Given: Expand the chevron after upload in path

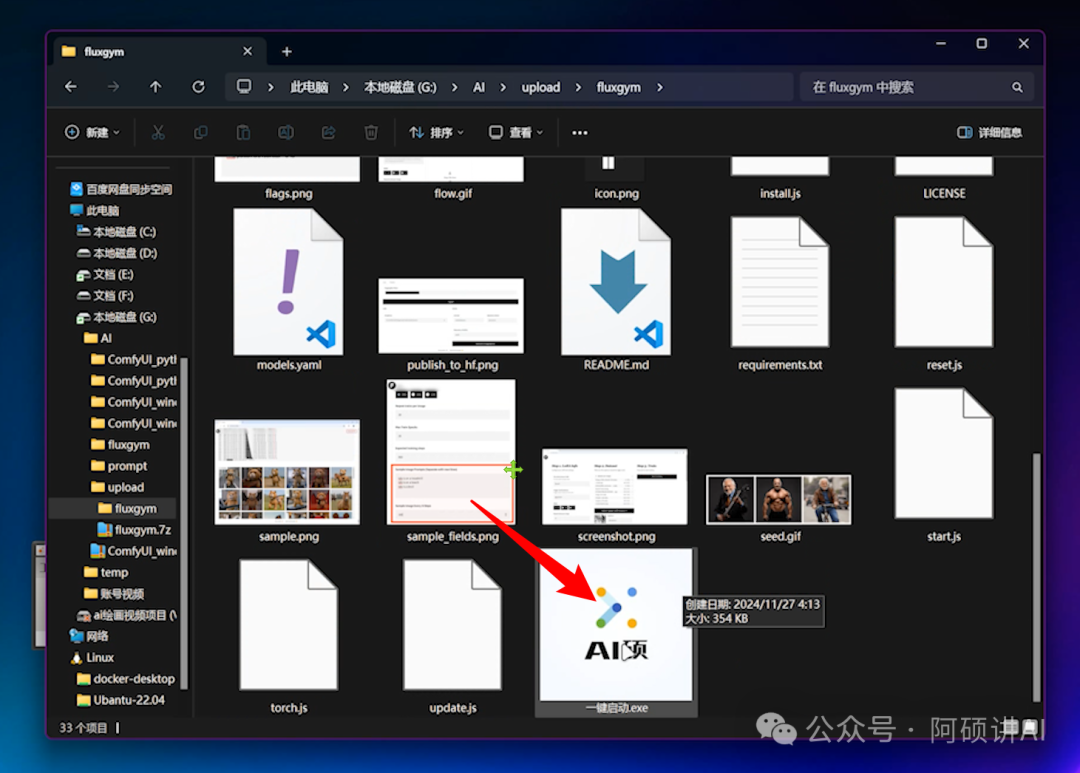Looking at the screenshot, I should [x=579, y=87].
